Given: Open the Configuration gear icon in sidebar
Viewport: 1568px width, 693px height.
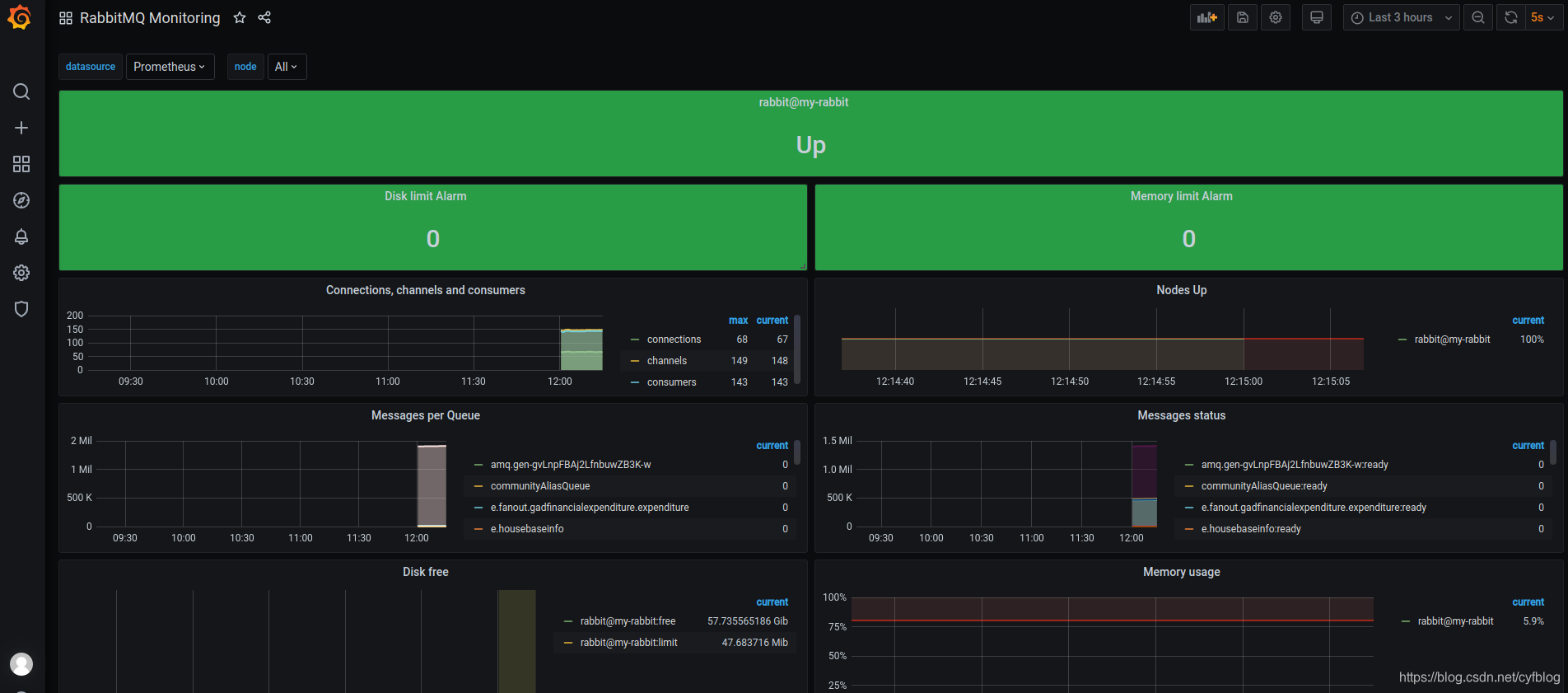Looking at the screenshot, I should (21, 273).
